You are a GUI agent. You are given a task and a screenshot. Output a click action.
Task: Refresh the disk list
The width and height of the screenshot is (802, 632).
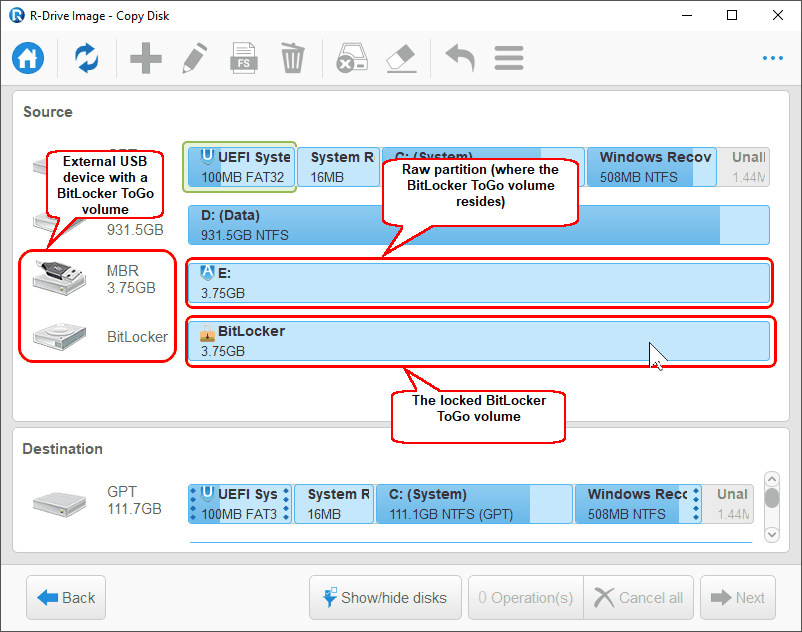[86, 58]
